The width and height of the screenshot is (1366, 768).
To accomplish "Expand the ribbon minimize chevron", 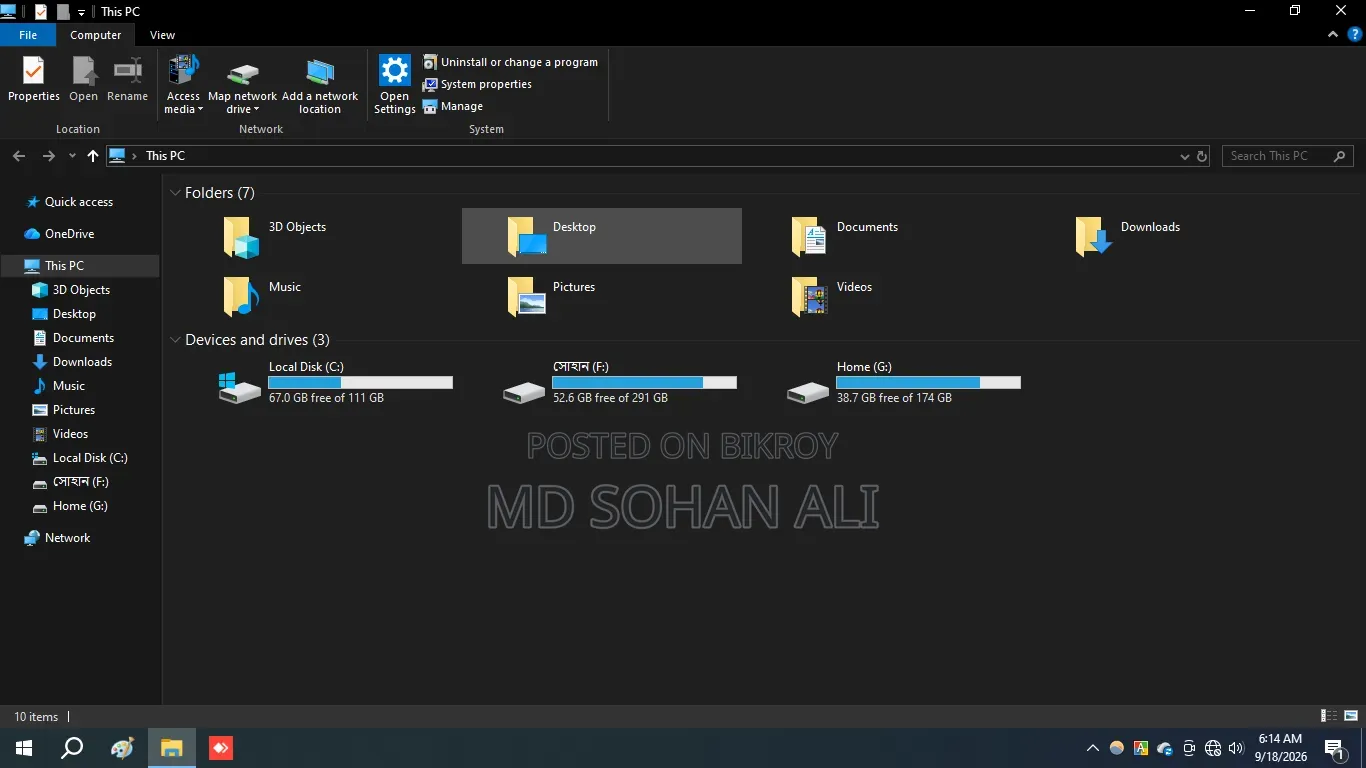I will 1333,35.
